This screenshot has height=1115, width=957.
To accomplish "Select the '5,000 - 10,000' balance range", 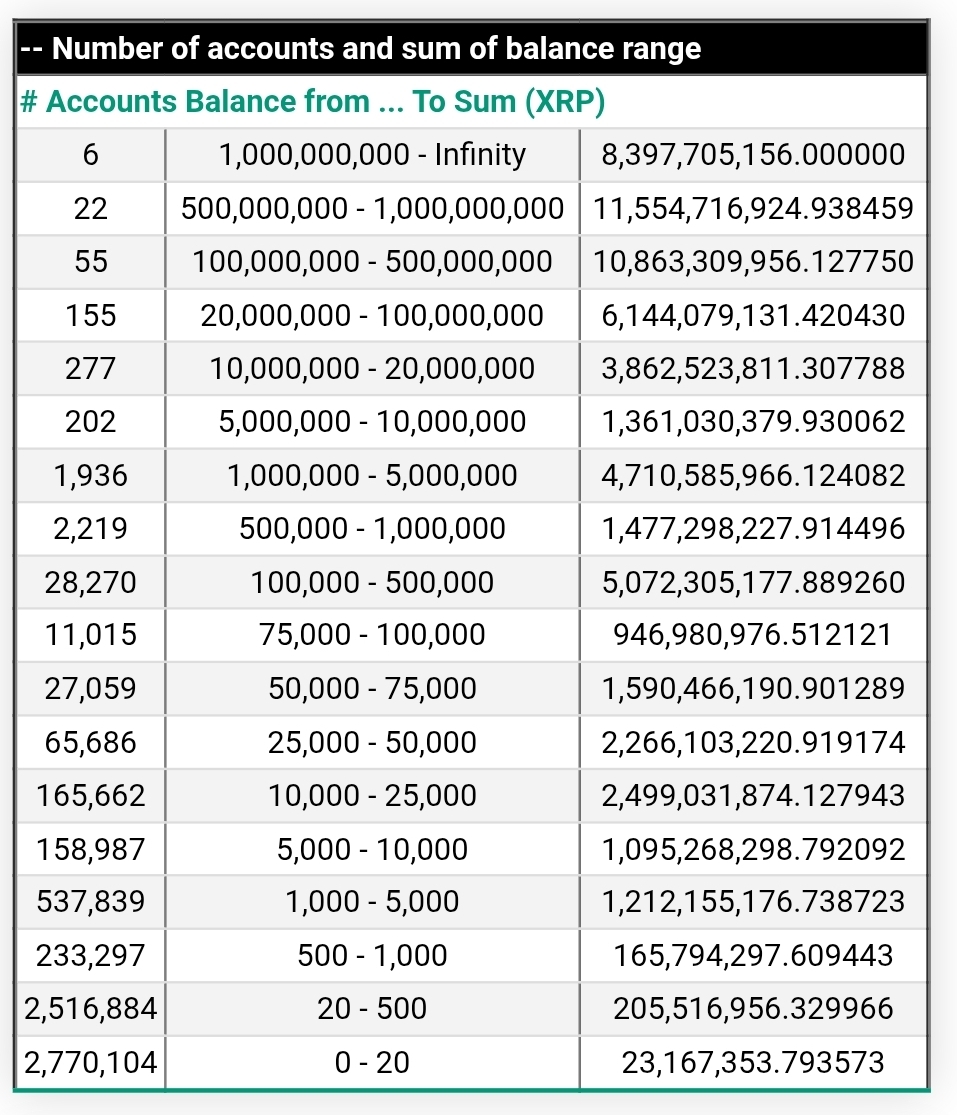I will click(372, 849).
